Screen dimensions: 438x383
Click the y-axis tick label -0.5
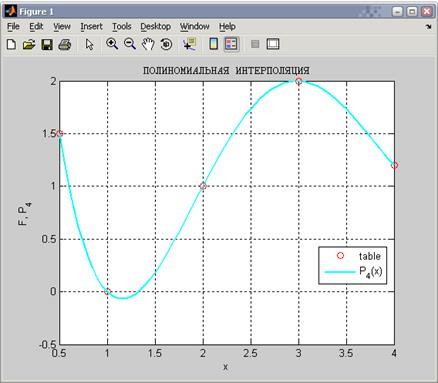48,345
